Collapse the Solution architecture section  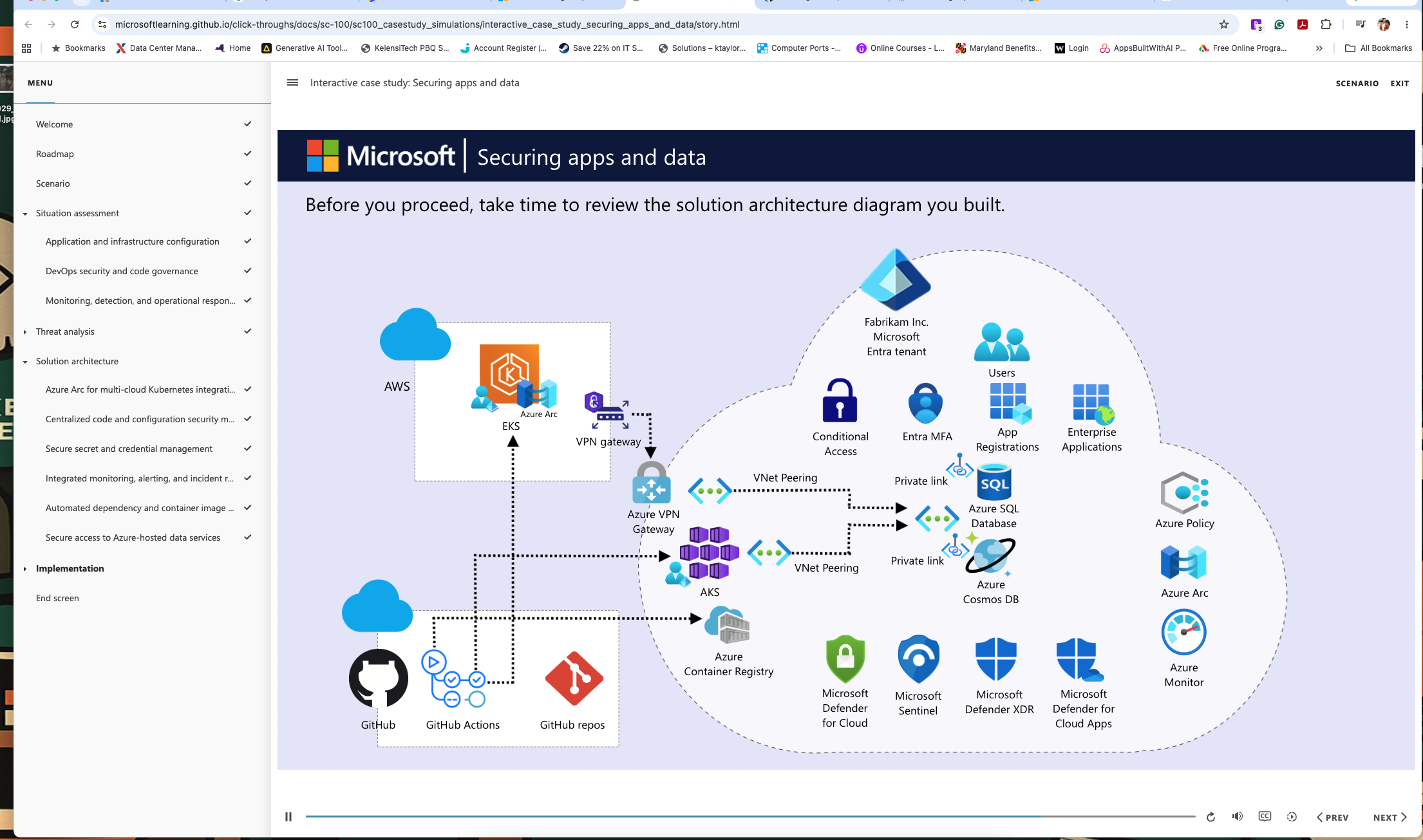pos(25,362)
